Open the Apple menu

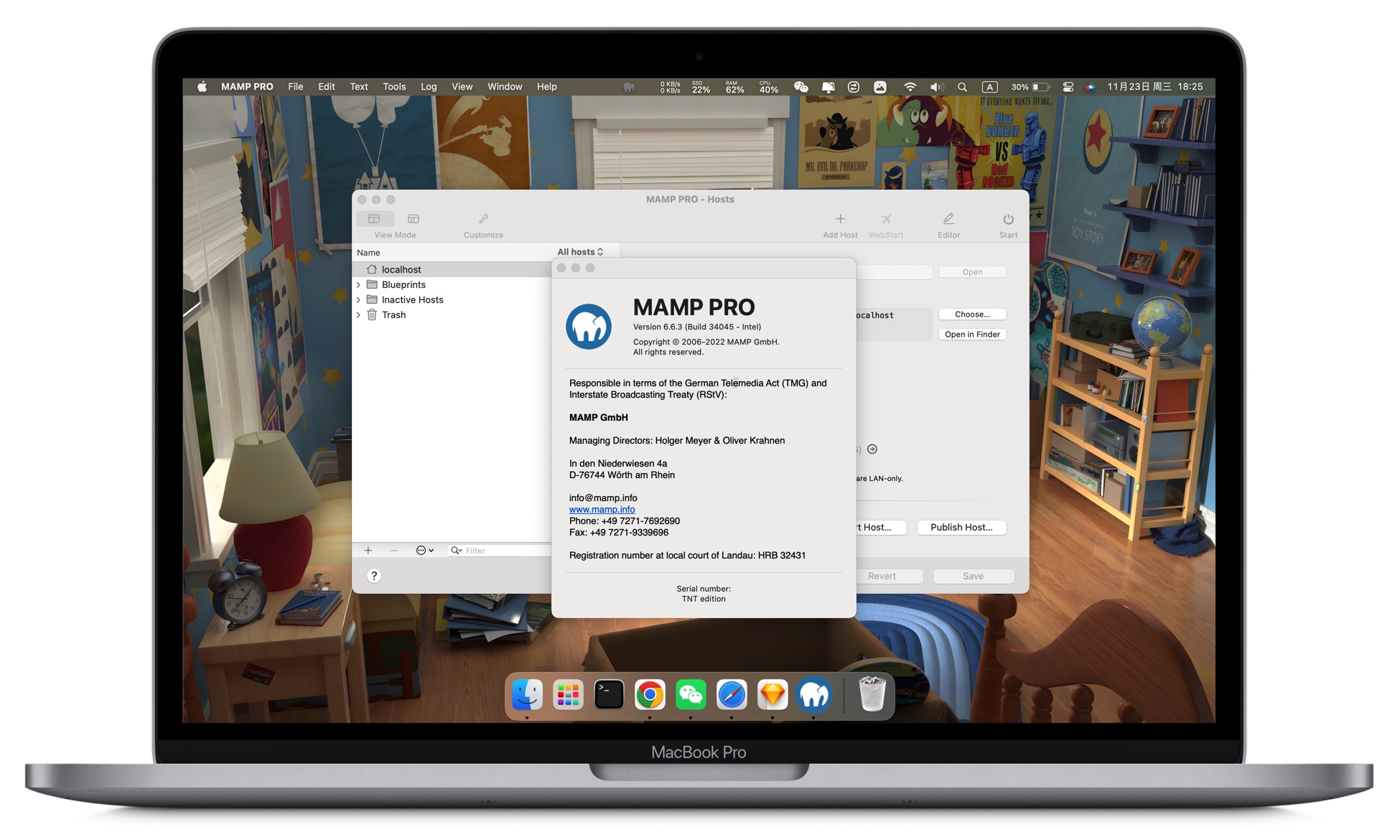(202, 87)
